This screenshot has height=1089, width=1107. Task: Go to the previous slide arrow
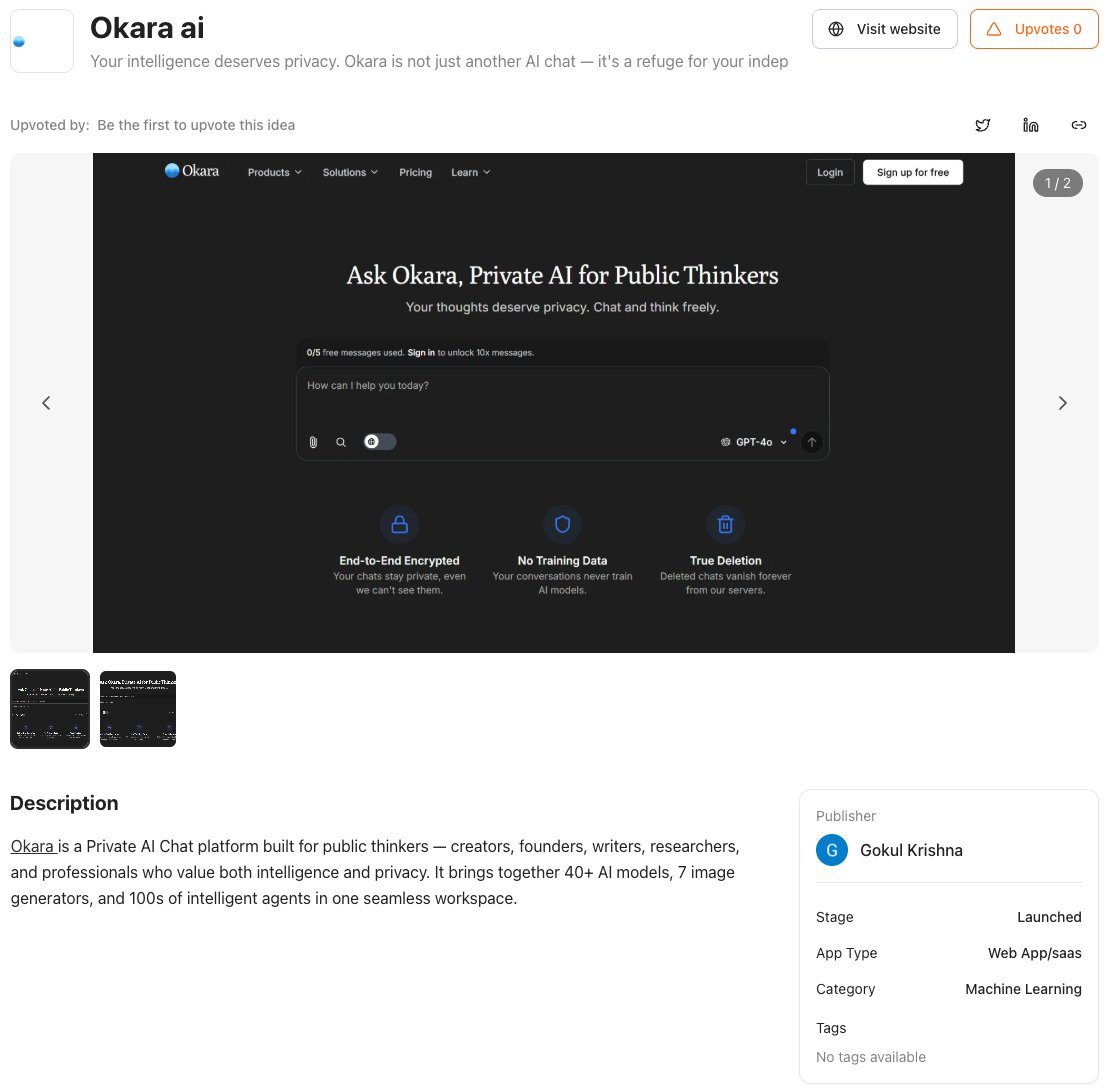point(46,403)
